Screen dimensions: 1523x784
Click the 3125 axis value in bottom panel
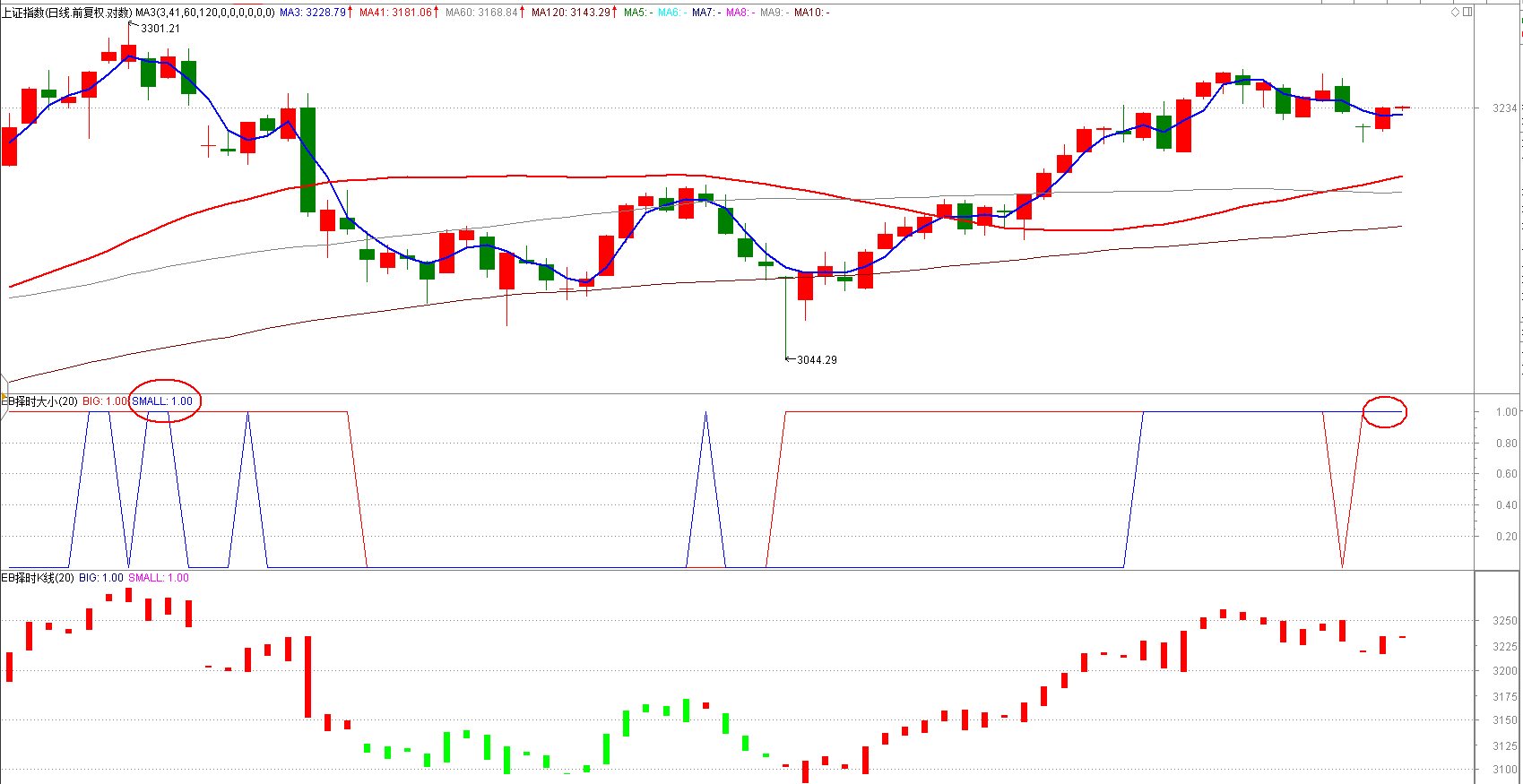point(1505,746)
